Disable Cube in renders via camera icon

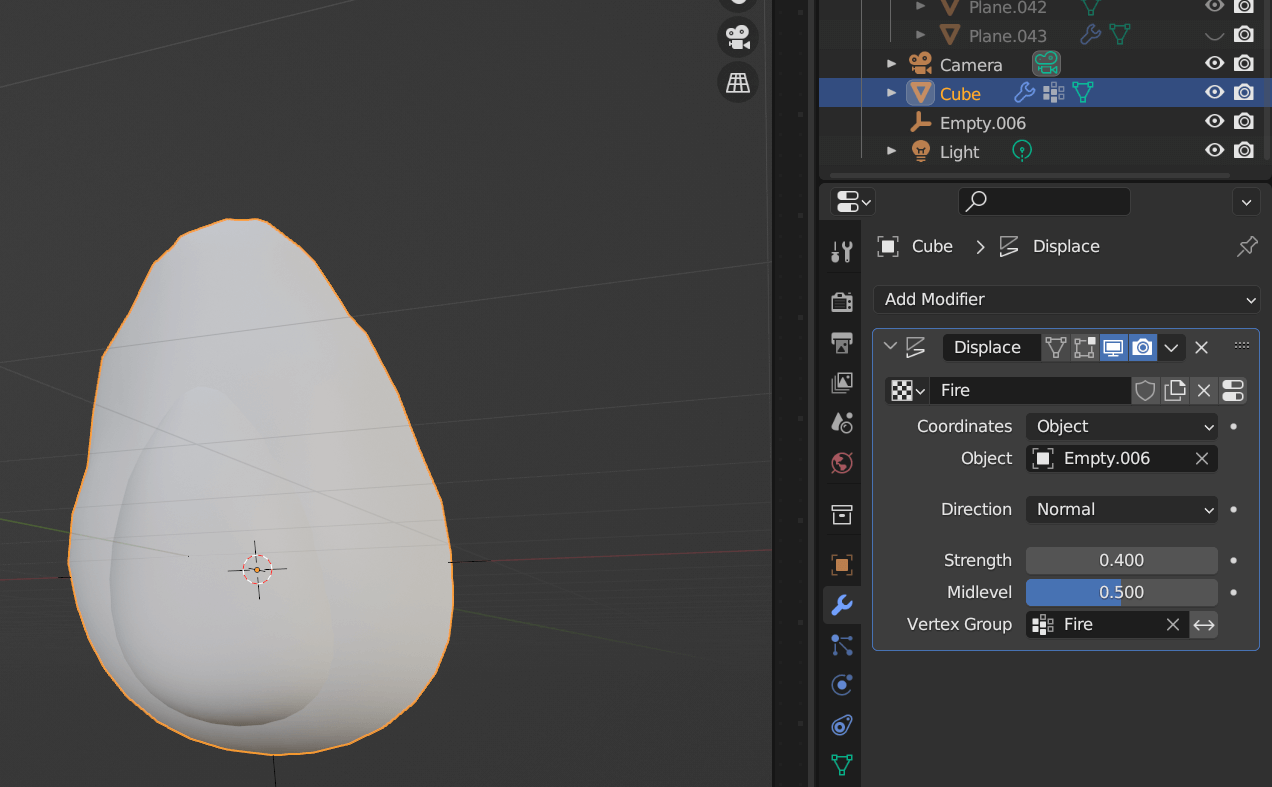click(1244, 93)
